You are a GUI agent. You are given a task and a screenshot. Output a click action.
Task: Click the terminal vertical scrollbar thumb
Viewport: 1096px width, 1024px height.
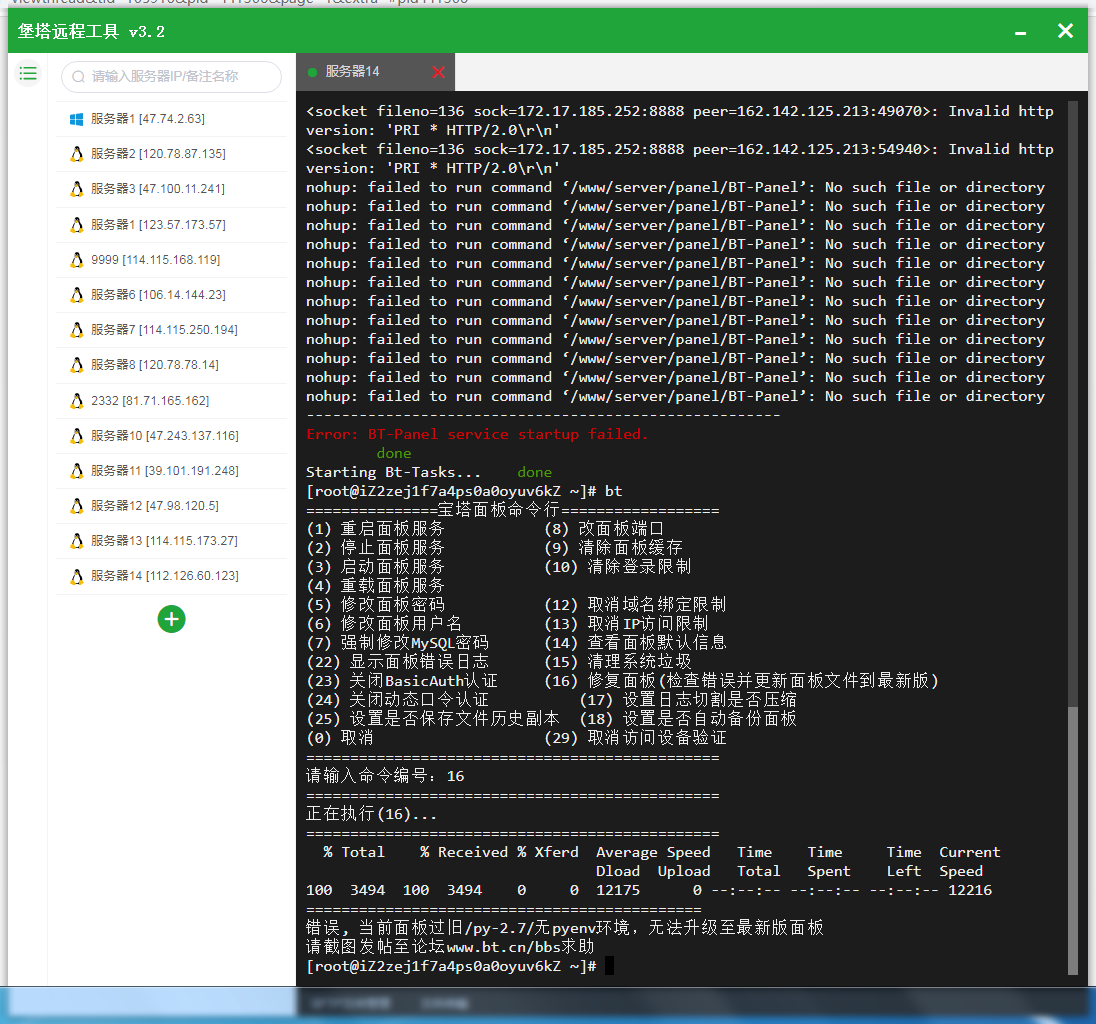tap(1073, 840)
